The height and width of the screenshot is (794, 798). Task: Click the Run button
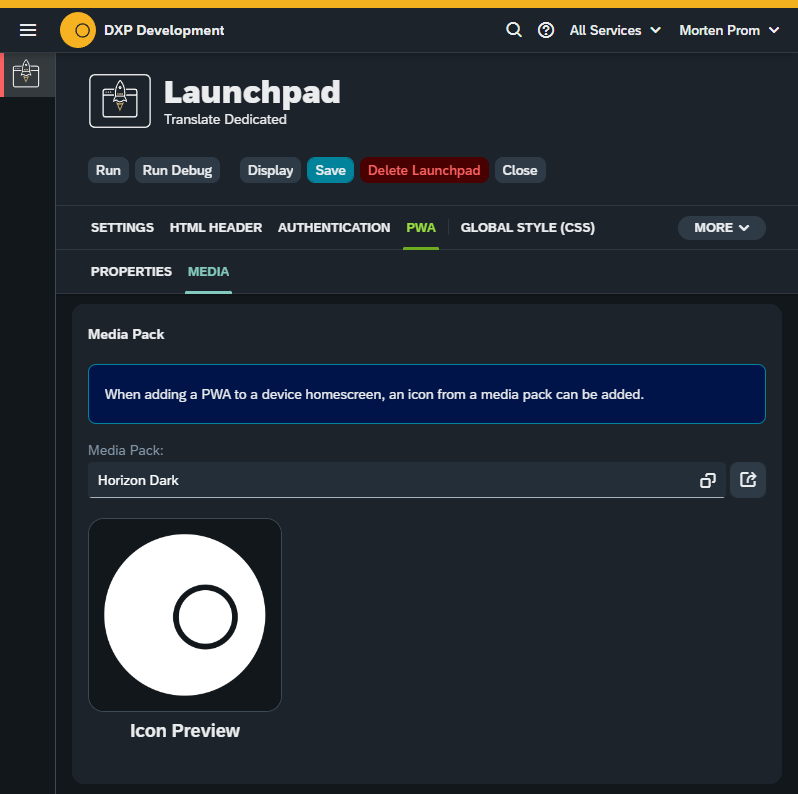[x=108, y=170]
